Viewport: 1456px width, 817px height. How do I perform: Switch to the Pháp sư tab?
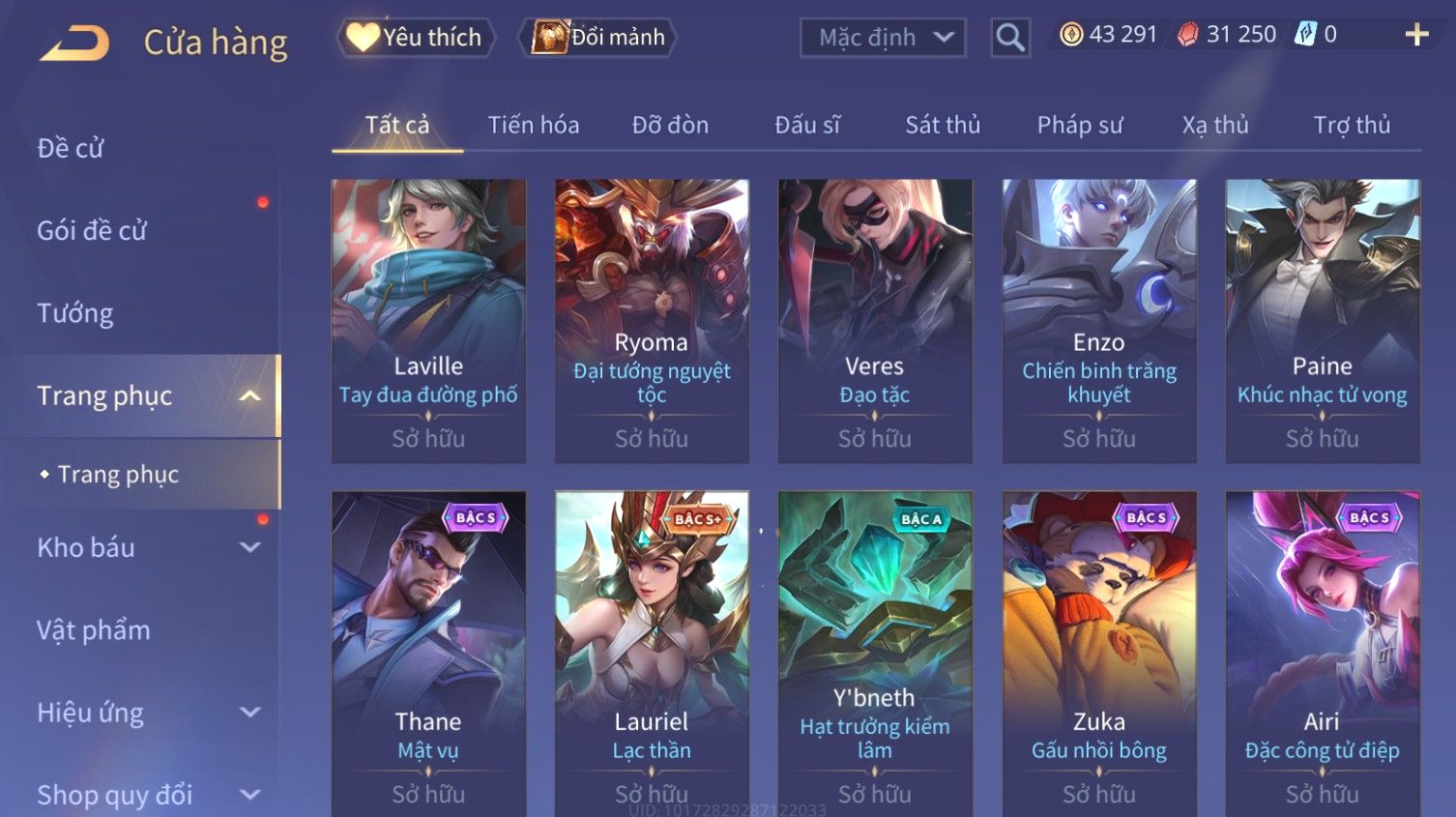(1080, 125)
